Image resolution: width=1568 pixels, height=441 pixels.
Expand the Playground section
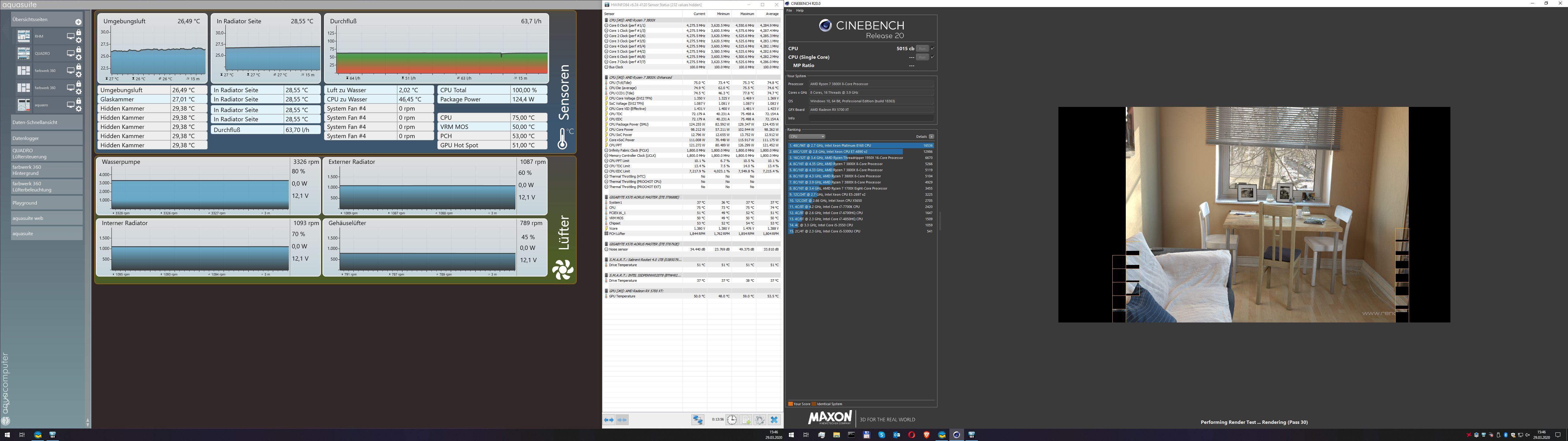(47, 203)
